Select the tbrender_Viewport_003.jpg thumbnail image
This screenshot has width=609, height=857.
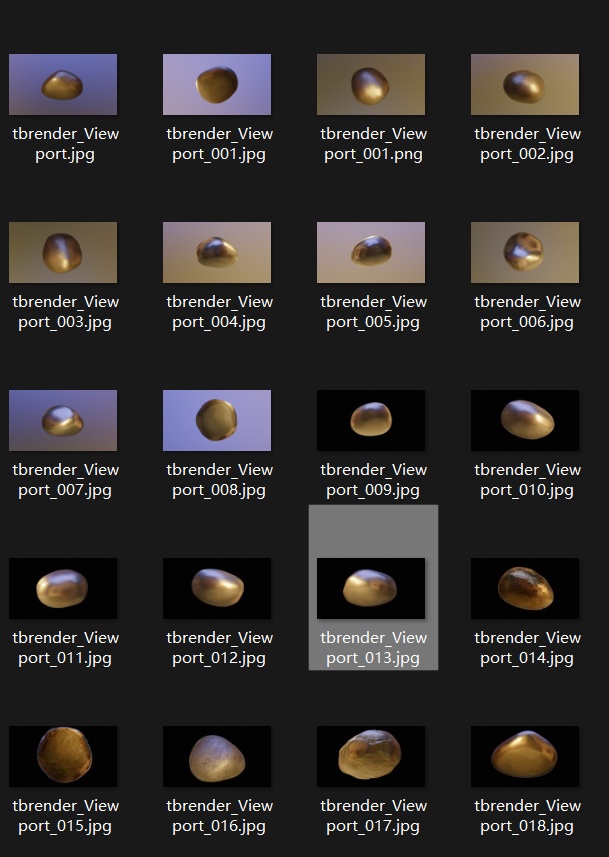point(63,253)
